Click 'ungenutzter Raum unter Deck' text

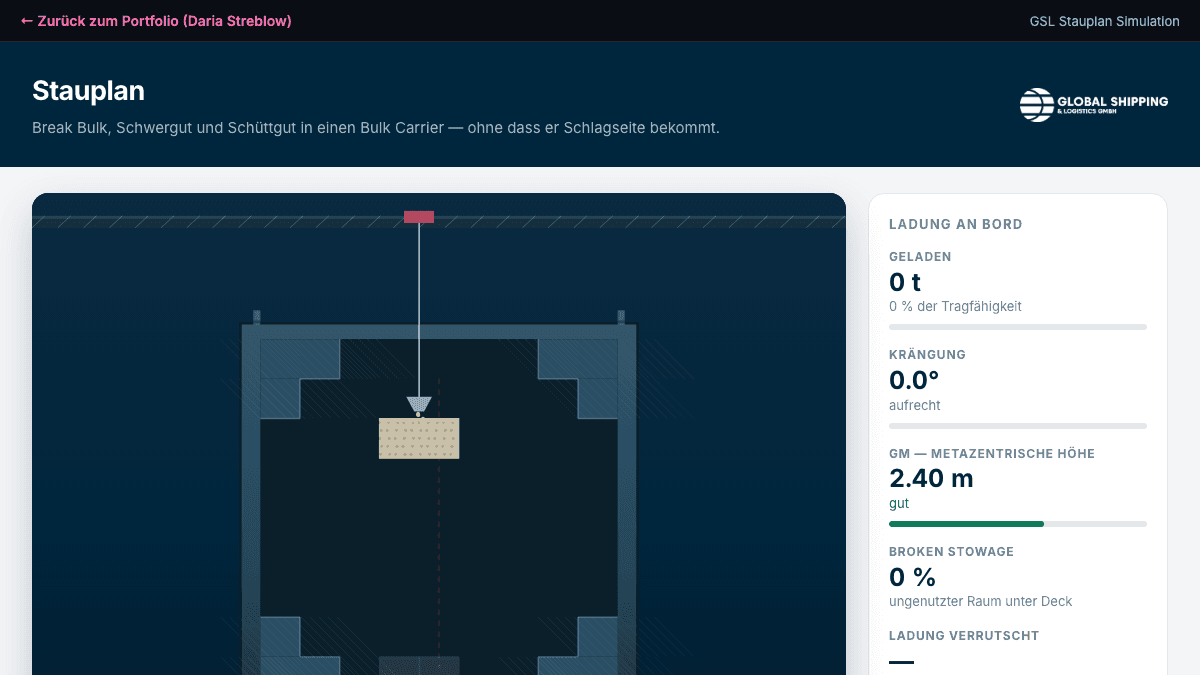tap(980, 601)
